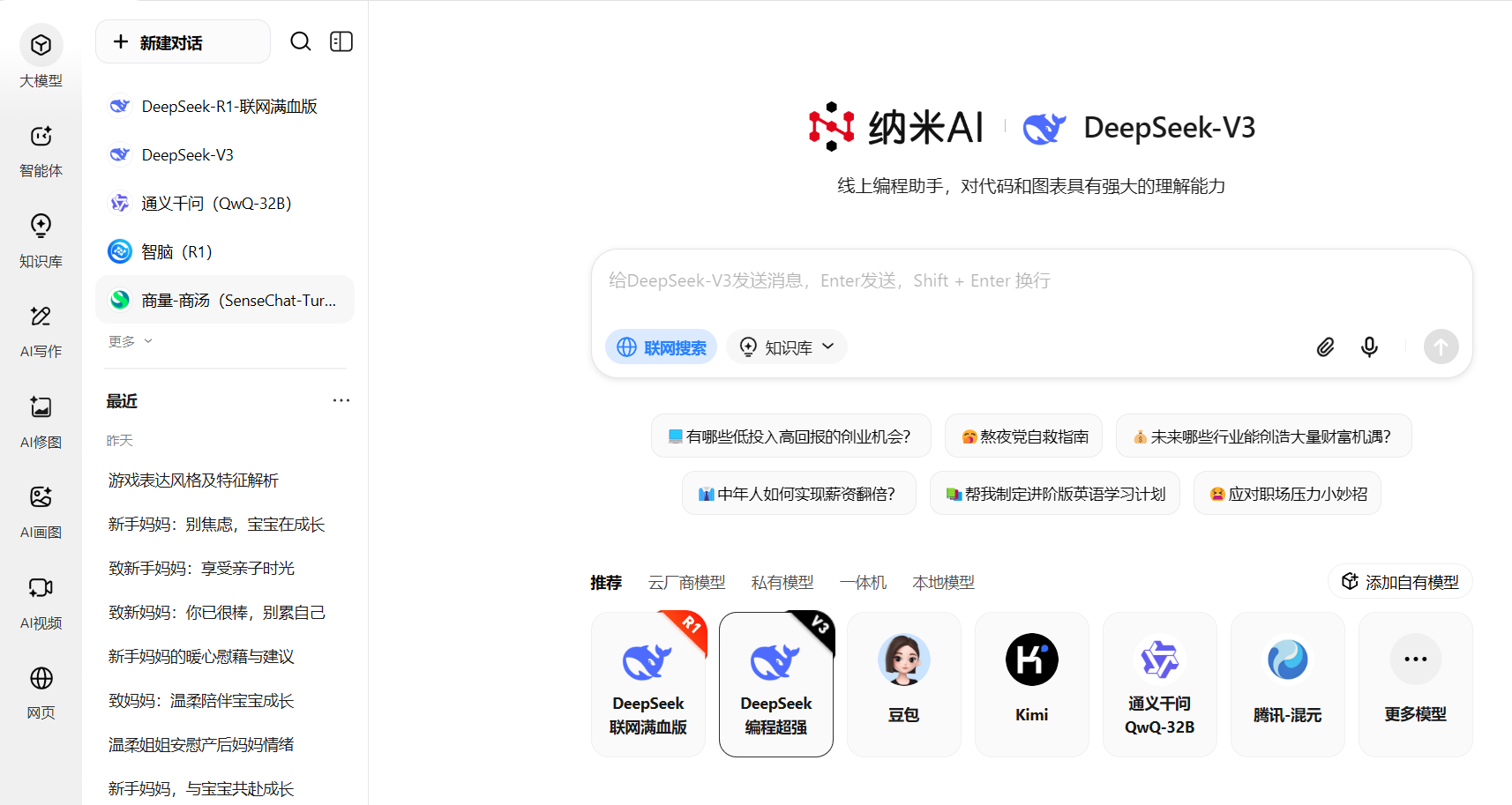Open the 大模型 section in sidebar
The height and width of the screenshot is (805, 1512).
(x=41, y=57)
